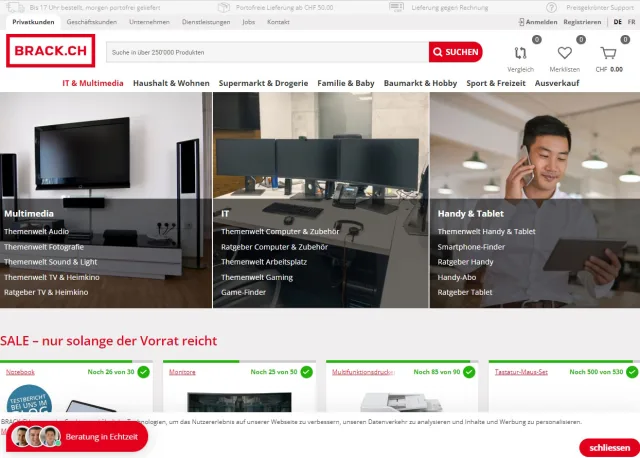Open the Kontakt menu item
Screen dimensions: 640x458
tap(278, 22)
